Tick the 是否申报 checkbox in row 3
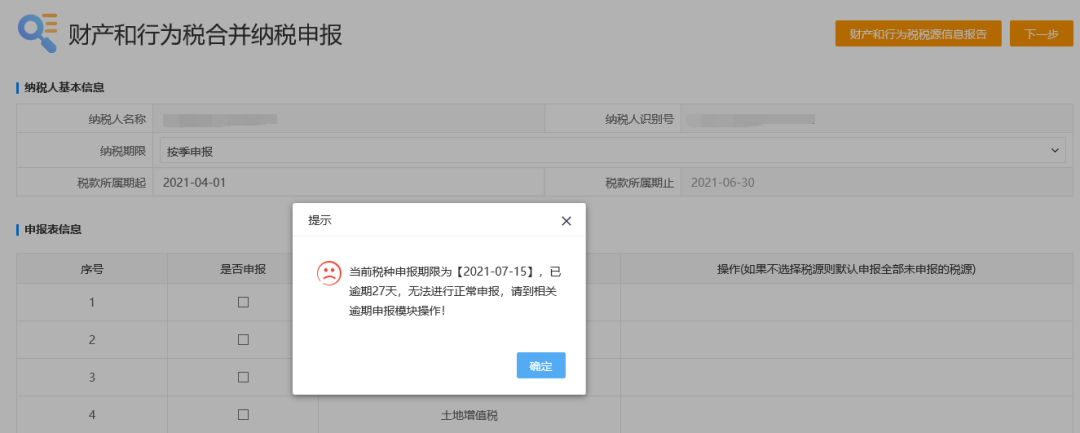This screenshot has height=433, width=1080. [243, 377]
